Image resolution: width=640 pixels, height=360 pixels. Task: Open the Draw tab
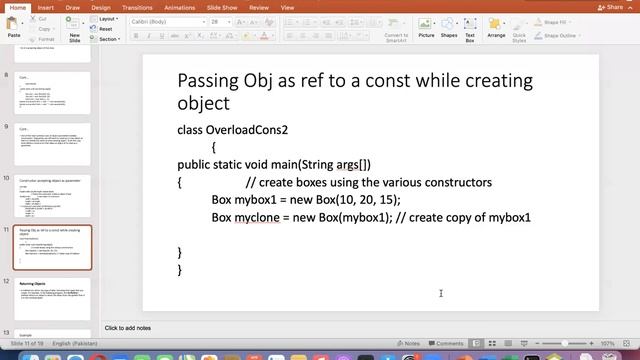(x=73, y=8)
